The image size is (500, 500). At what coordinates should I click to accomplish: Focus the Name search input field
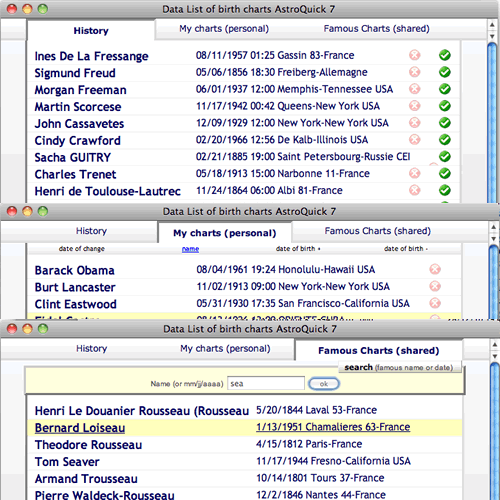266,383
